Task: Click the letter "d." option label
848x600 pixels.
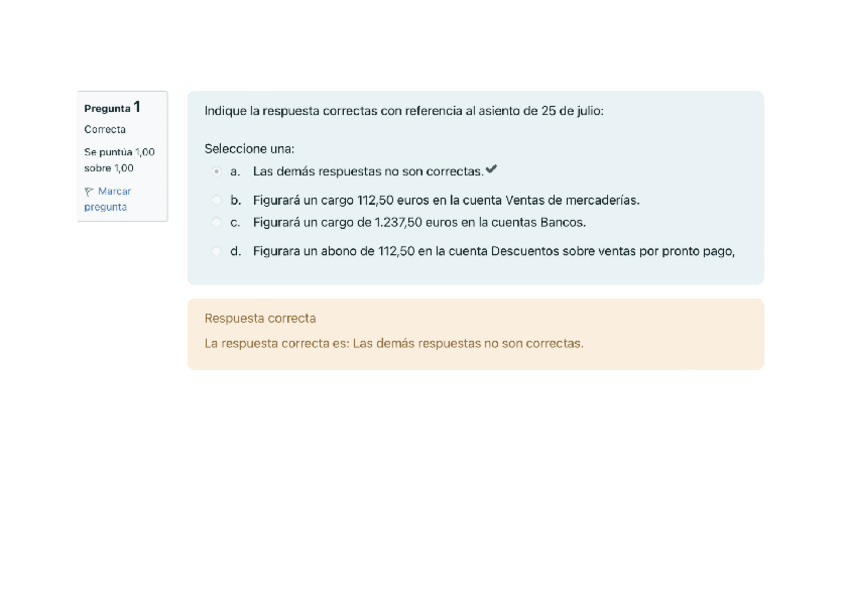Action: pyautogui.click(x=235, y=251)
